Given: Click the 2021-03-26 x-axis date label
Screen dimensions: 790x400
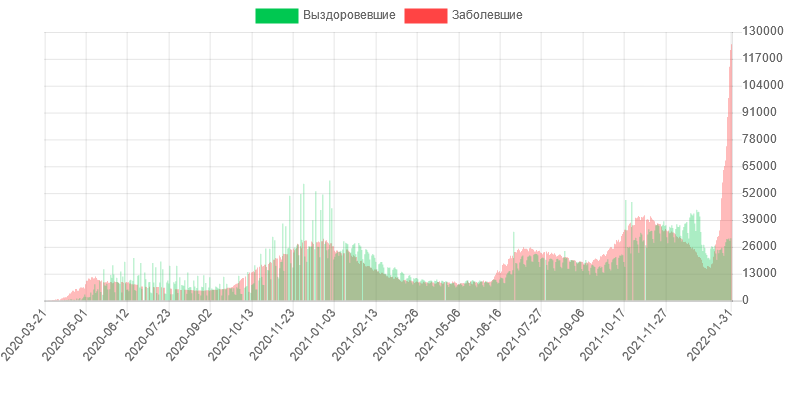Looking at the screenshot, I should tap(398, 335).
